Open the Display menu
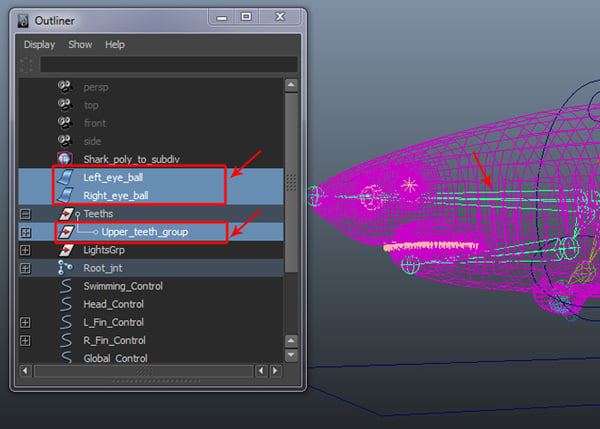 point(39,45)
